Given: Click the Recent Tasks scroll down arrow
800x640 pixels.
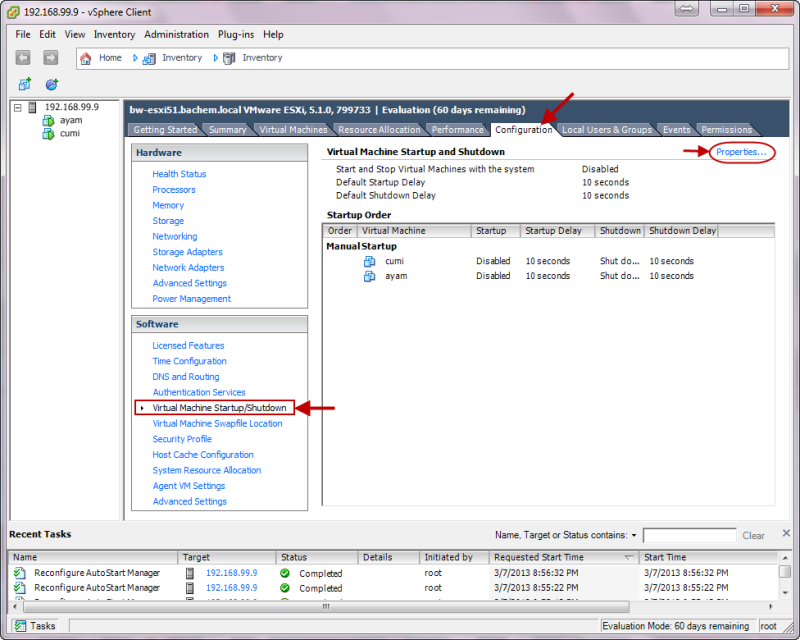Looking at the screenshot, I should pos(785,593).
